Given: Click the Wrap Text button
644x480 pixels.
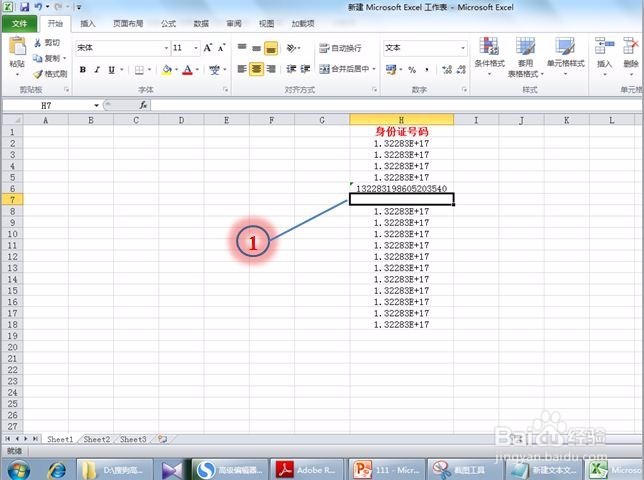Looking at the screenshot, I should (x=340, y=48).
